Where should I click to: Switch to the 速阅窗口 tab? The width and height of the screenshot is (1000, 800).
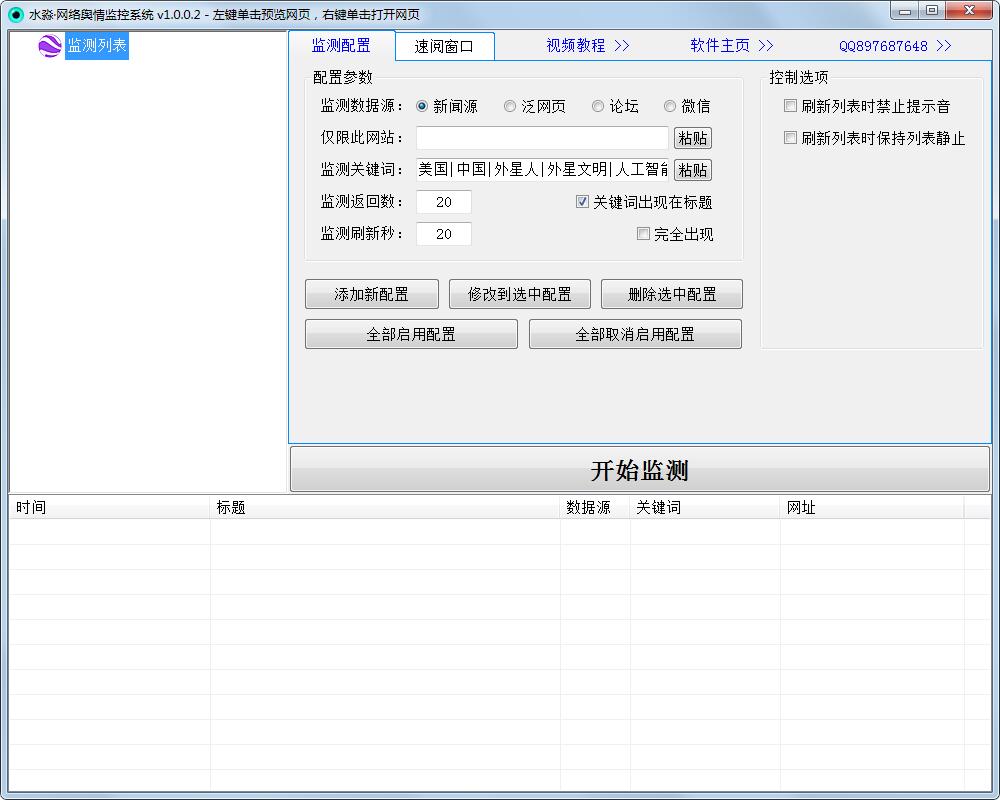(444, 45)
